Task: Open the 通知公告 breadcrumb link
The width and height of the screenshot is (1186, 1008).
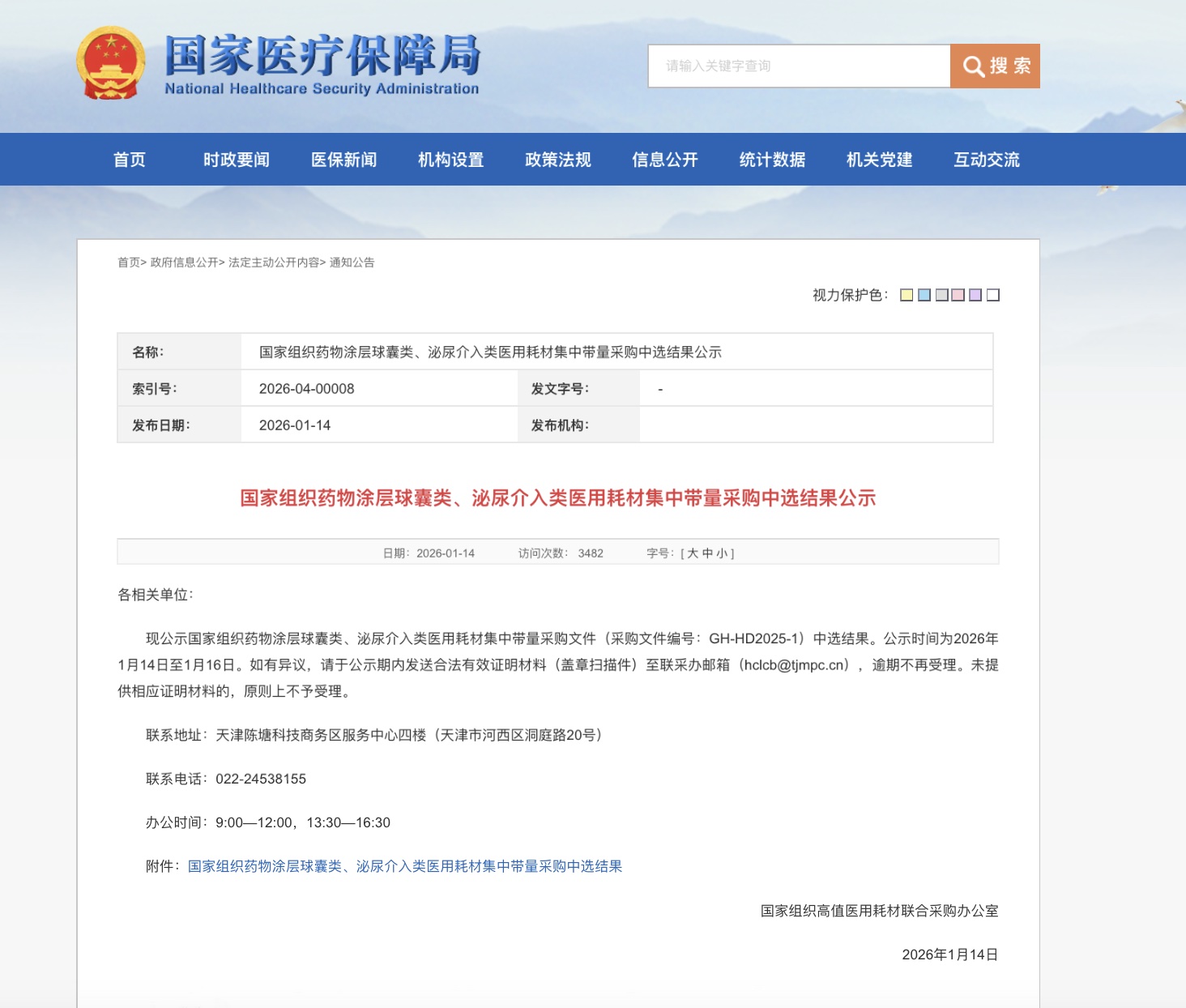Action: (x=354, y=262)
